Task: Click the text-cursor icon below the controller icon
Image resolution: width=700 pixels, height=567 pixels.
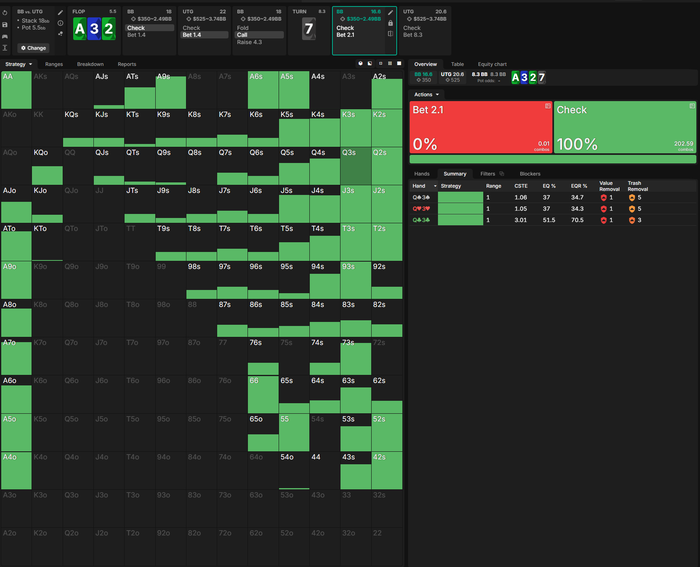Action: (5, 48)
